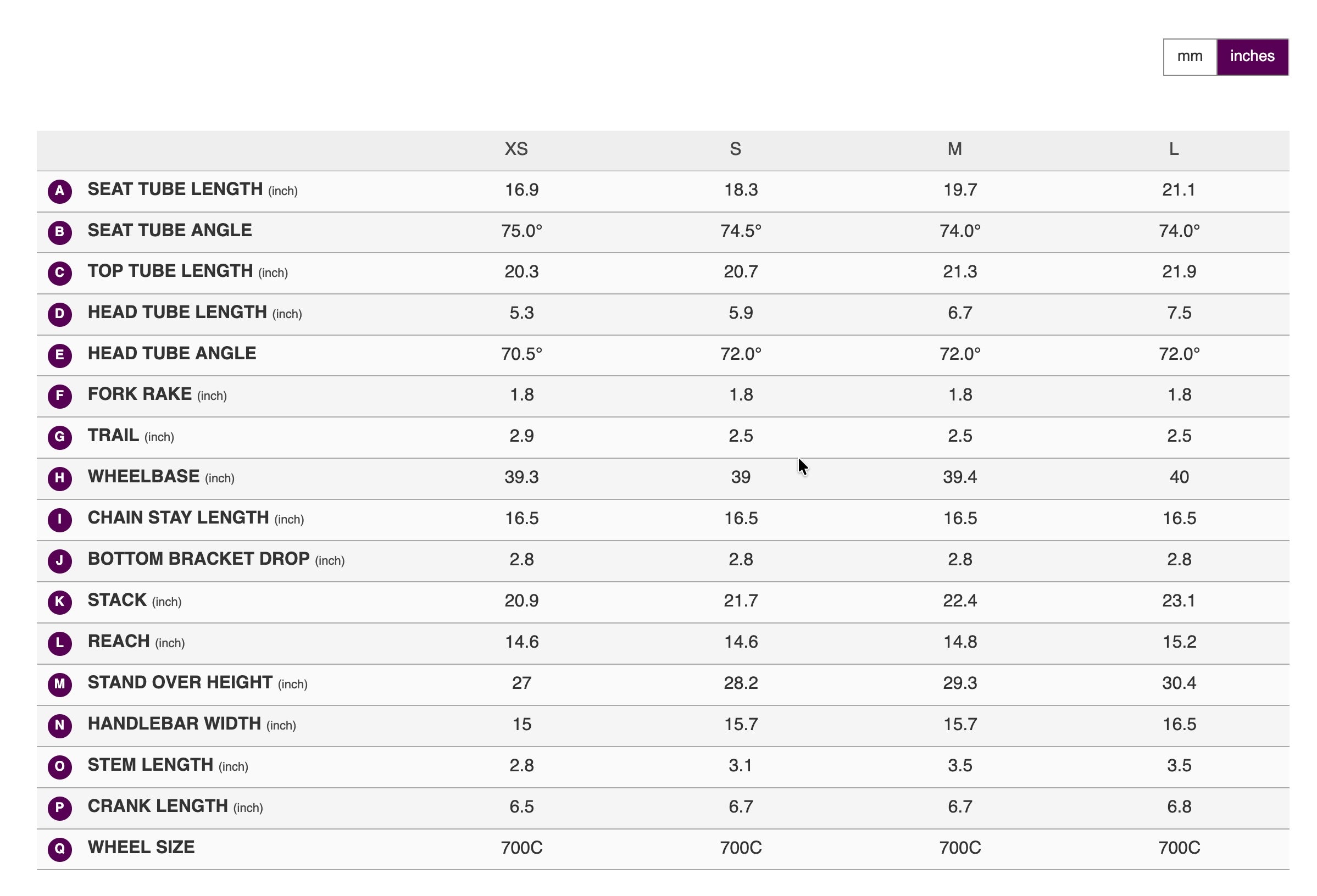This screenshot has height=896, width=1317.
Task: Click the S size column header
Action: pyautogui.click(x=736, y=149)
